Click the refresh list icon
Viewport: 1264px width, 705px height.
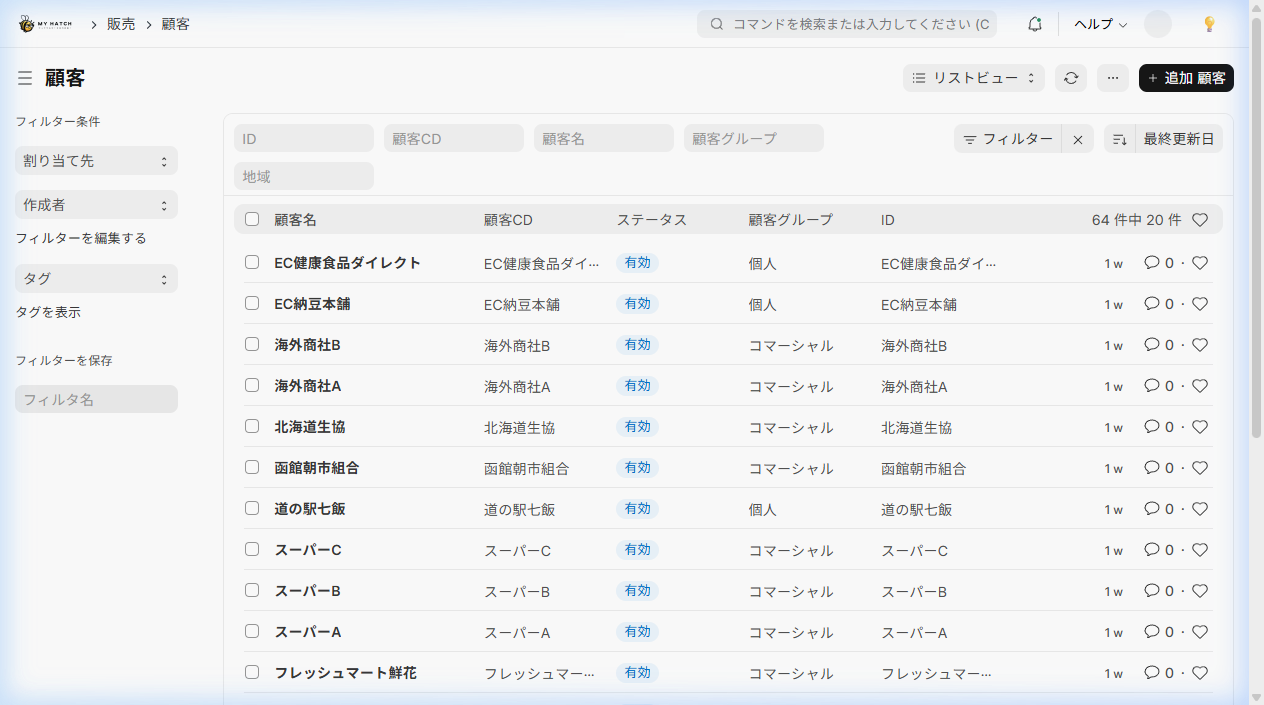(1071, 78)
